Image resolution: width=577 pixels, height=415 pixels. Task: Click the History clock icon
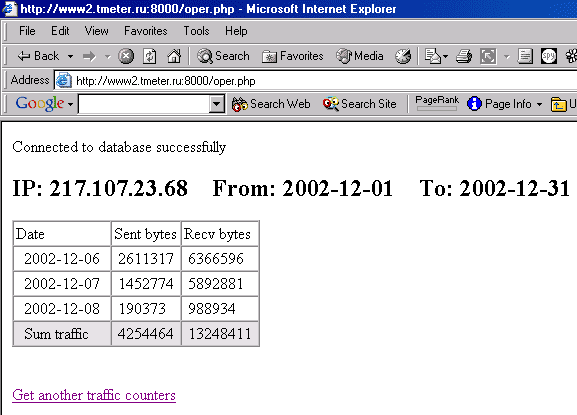[403, 56]
